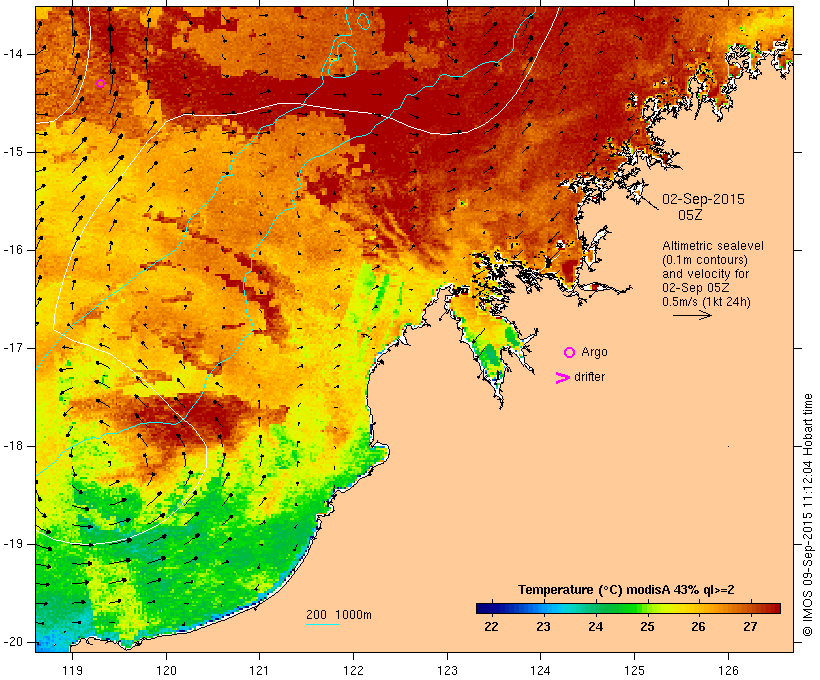Click the 'Argo' legend label

coord(594,352)
